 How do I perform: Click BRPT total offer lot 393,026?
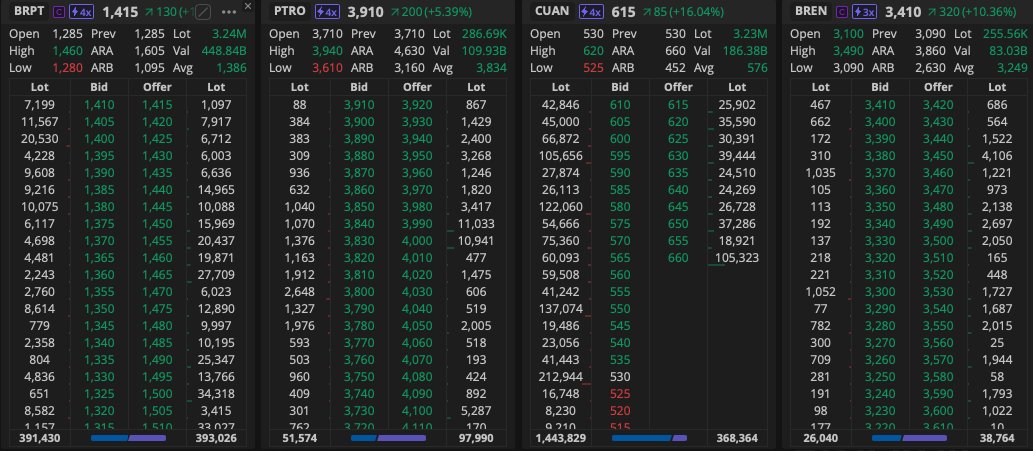(x=216, y=438)
